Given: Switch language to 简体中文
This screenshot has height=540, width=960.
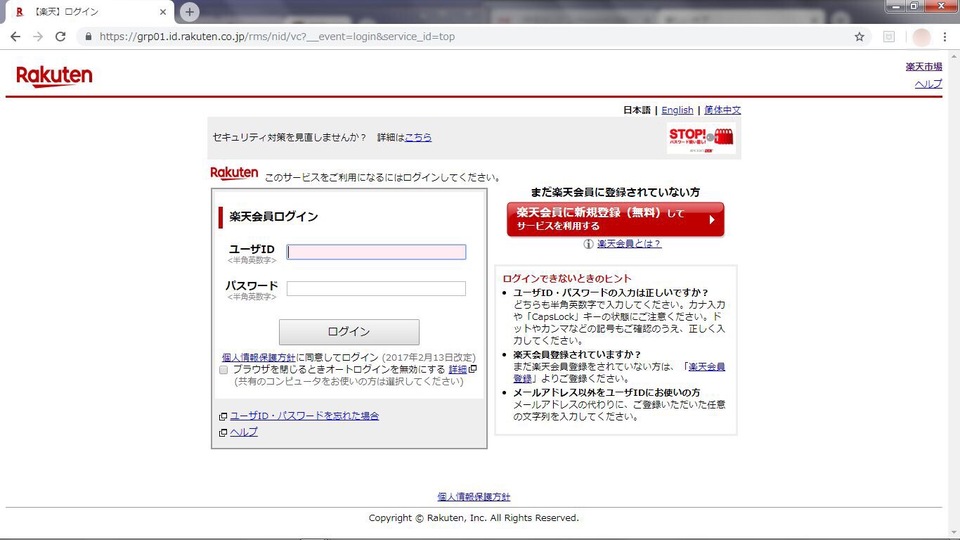Looking at the screenshot, I should (722, 110).
